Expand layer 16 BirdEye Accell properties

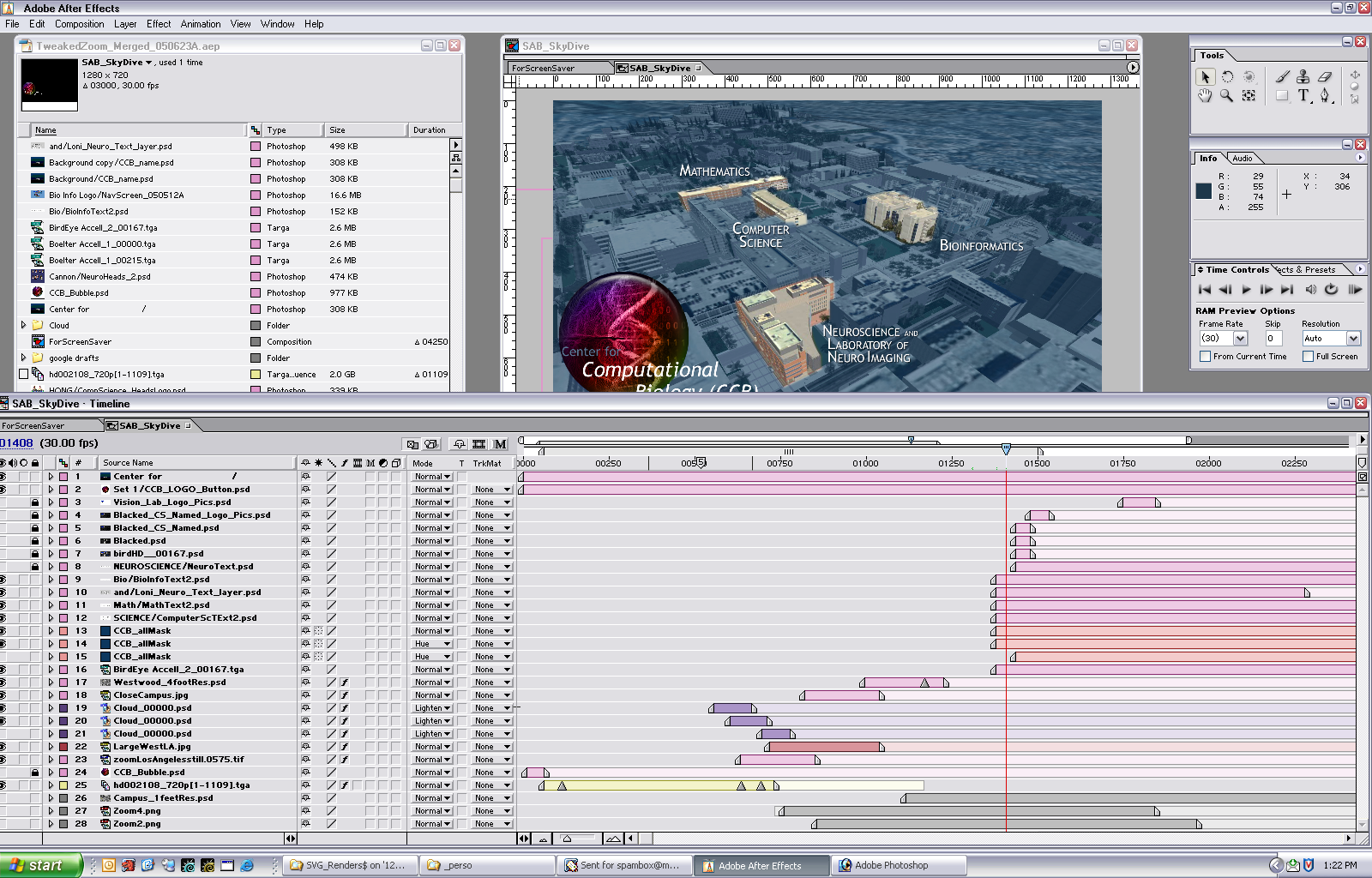pyautogui.click(x=51, y=670)
